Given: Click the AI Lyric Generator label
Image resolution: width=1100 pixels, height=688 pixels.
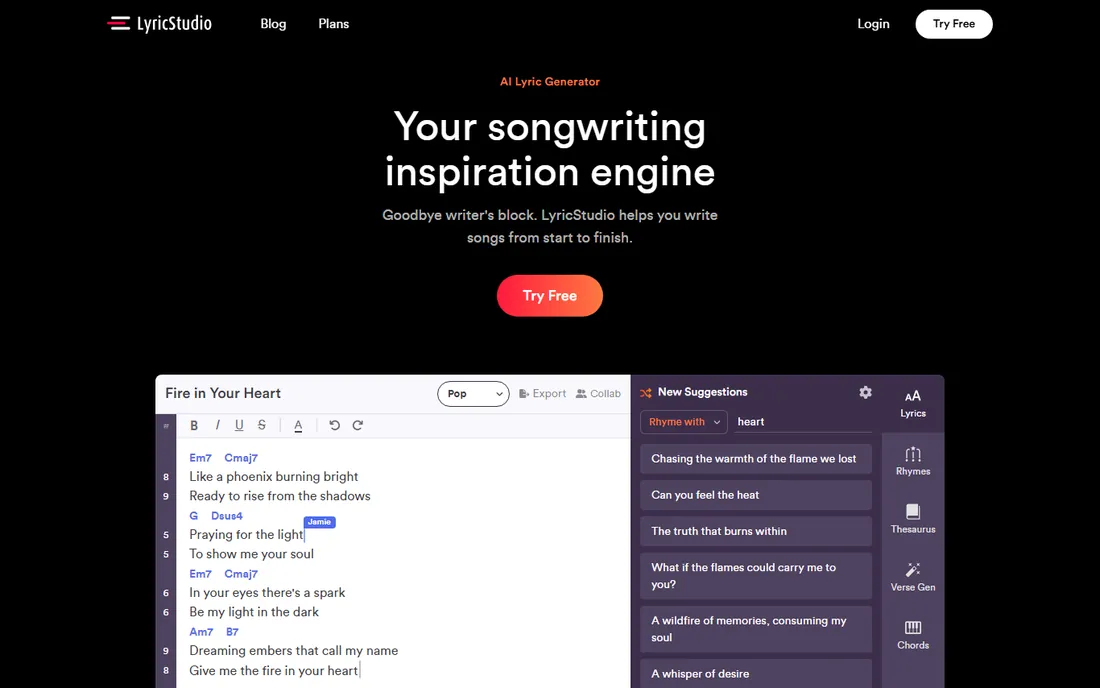Looking at the screenshot, I should point(549,81).
